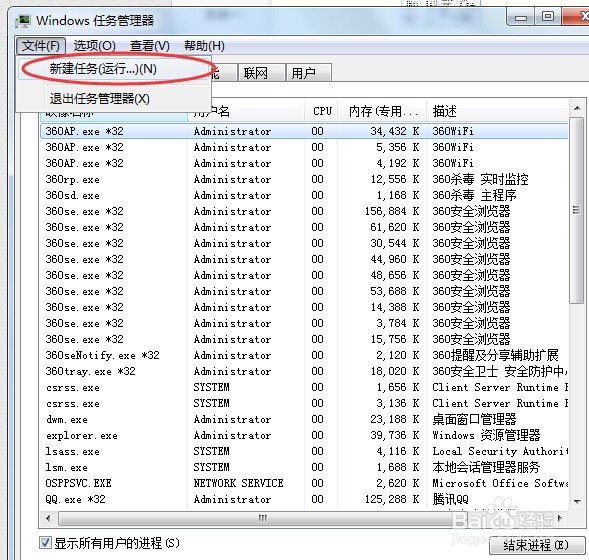Click vertical scrollbar down arrow
The width and height of the screenshot is (589, 560).
point(577,501)
